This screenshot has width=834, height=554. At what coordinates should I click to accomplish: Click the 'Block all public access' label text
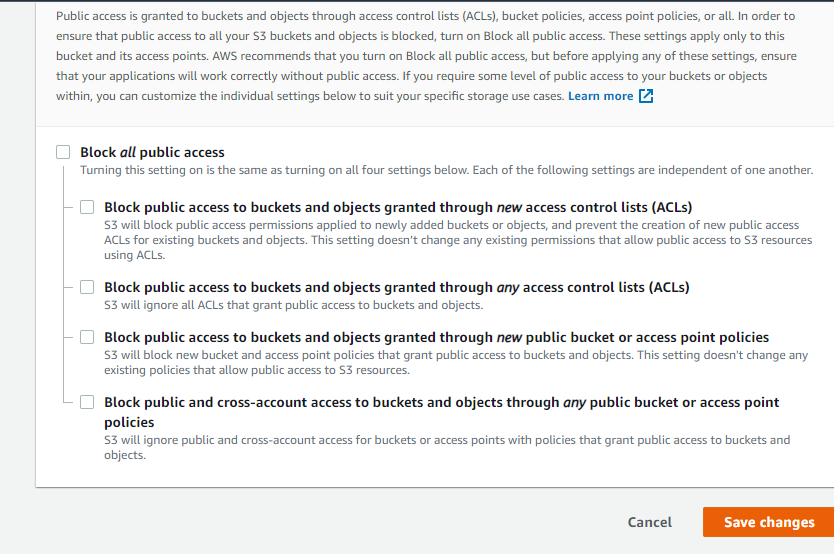[x=152, y=152]
